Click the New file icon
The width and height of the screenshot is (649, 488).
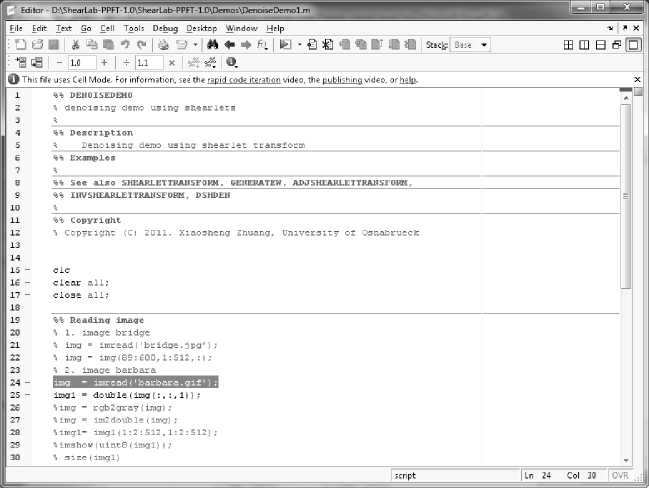(x=20, y=44)
